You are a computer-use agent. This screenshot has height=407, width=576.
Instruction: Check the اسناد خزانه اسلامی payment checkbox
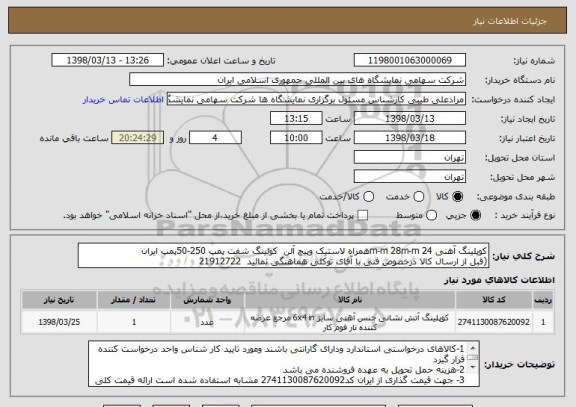(x=363, y=216)
